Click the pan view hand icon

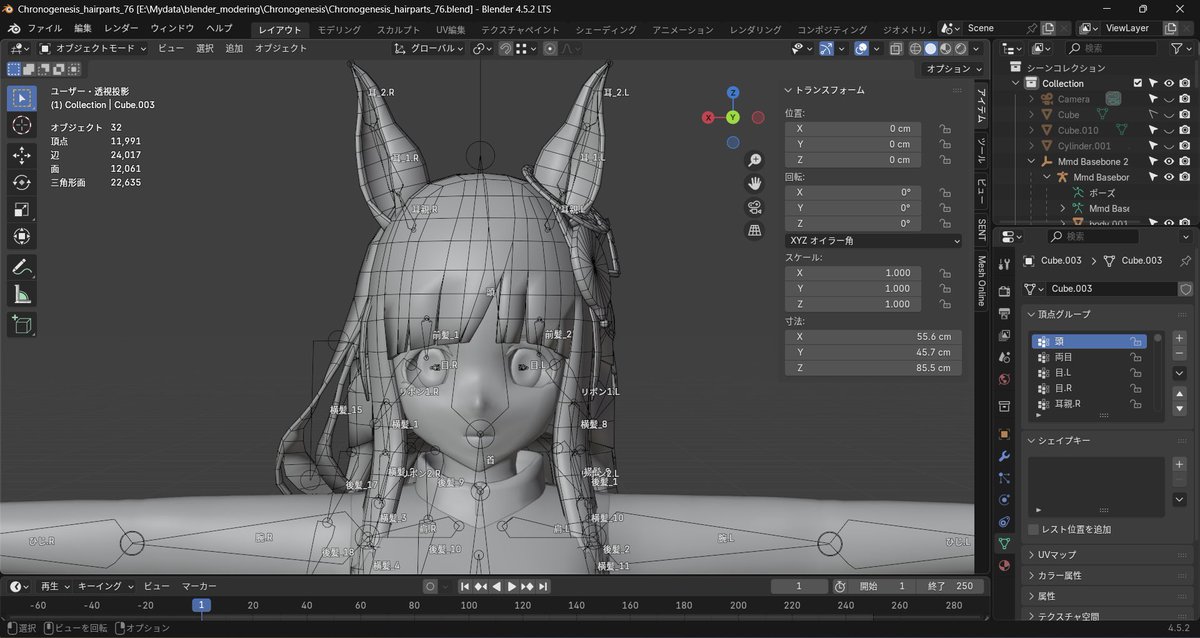tap(755, 183)
